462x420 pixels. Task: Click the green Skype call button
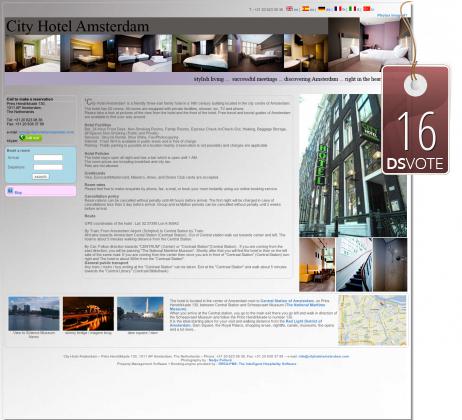click(31, 138)
